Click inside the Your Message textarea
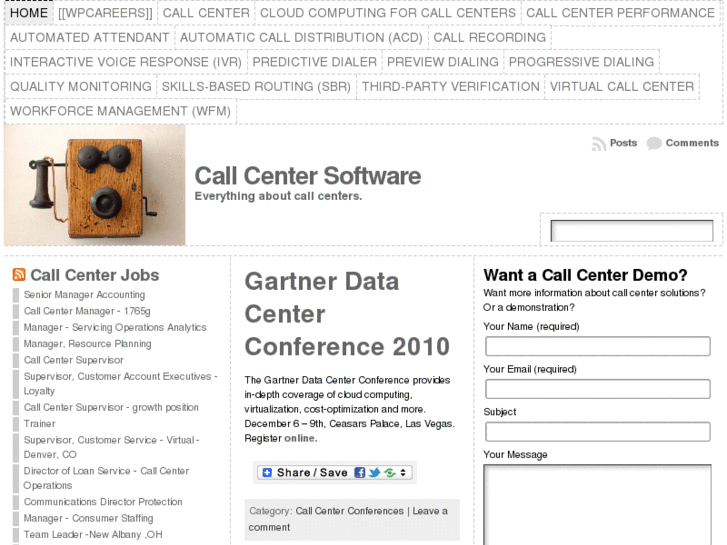The width and height of the screenshot is (727, 545). coord(598,505)
